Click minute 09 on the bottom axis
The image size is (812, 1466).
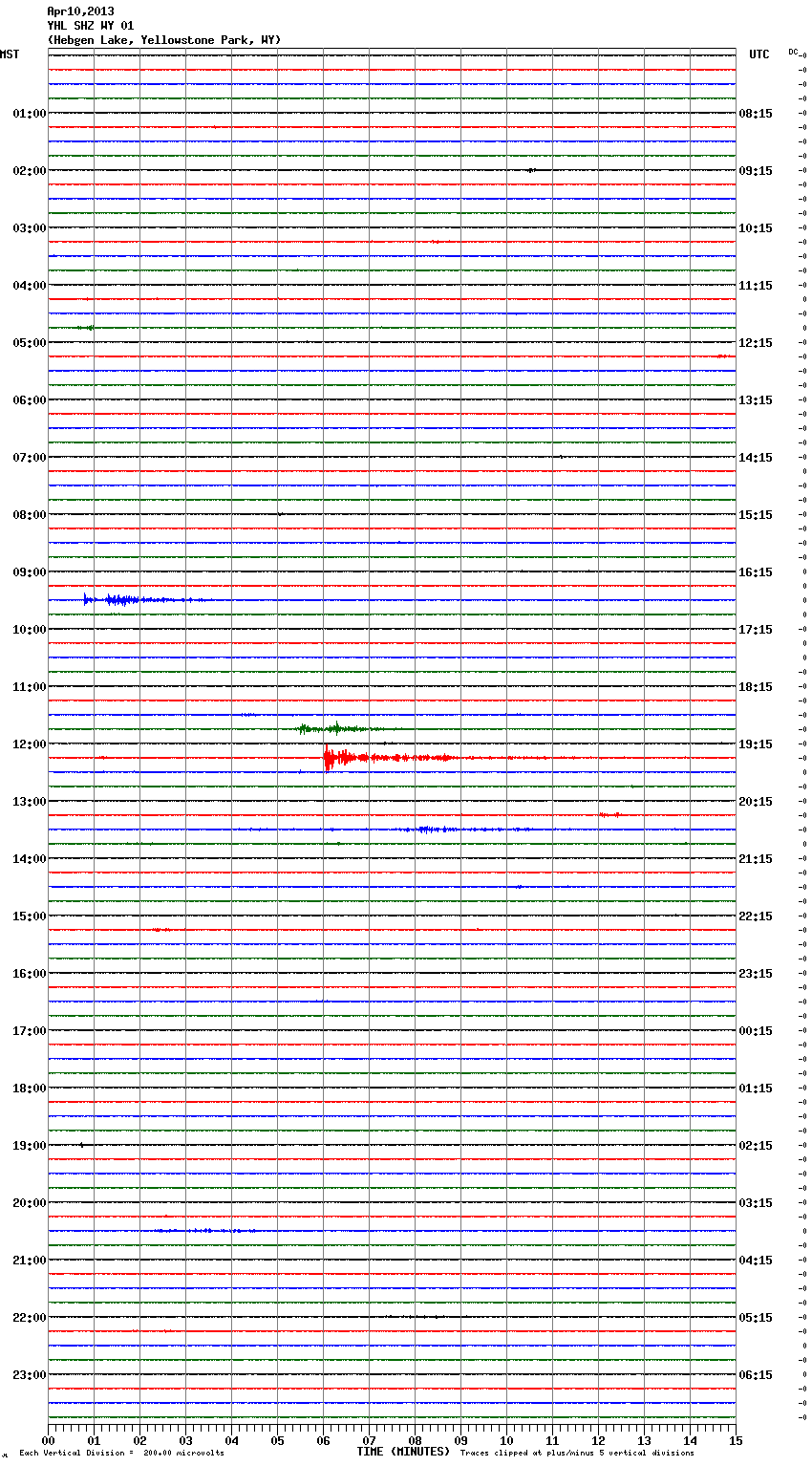point(460,1440)
